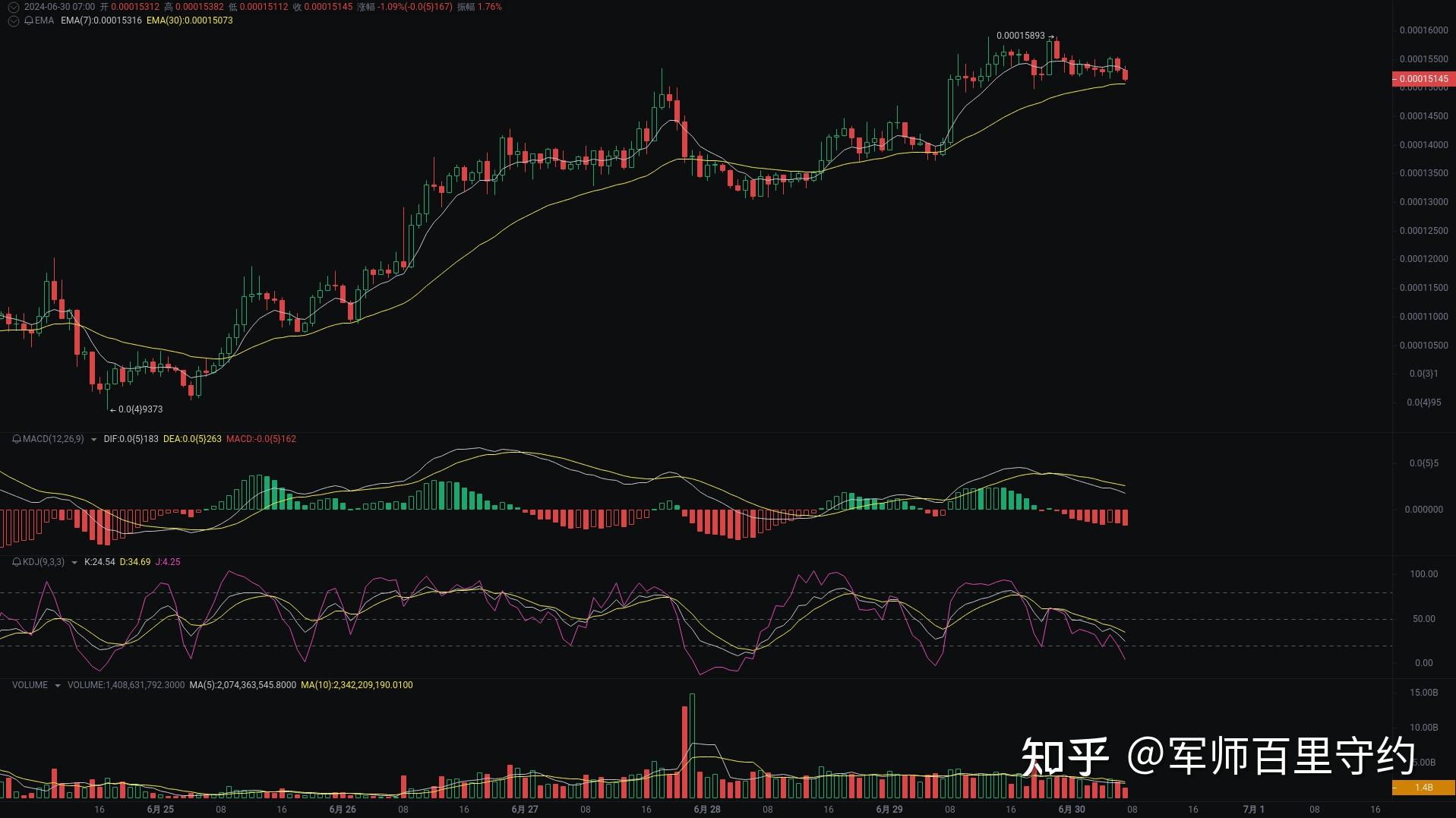Click the J:4.25 readout
Viewport: 1456px width, 818px height.
[168, 562]
